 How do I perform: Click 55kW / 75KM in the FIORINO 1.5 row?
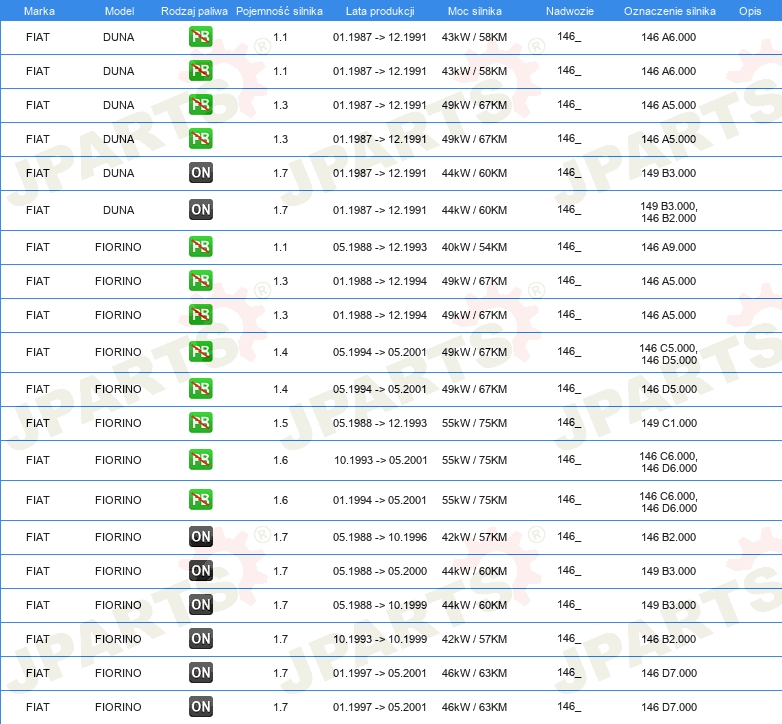pos(474,423)
